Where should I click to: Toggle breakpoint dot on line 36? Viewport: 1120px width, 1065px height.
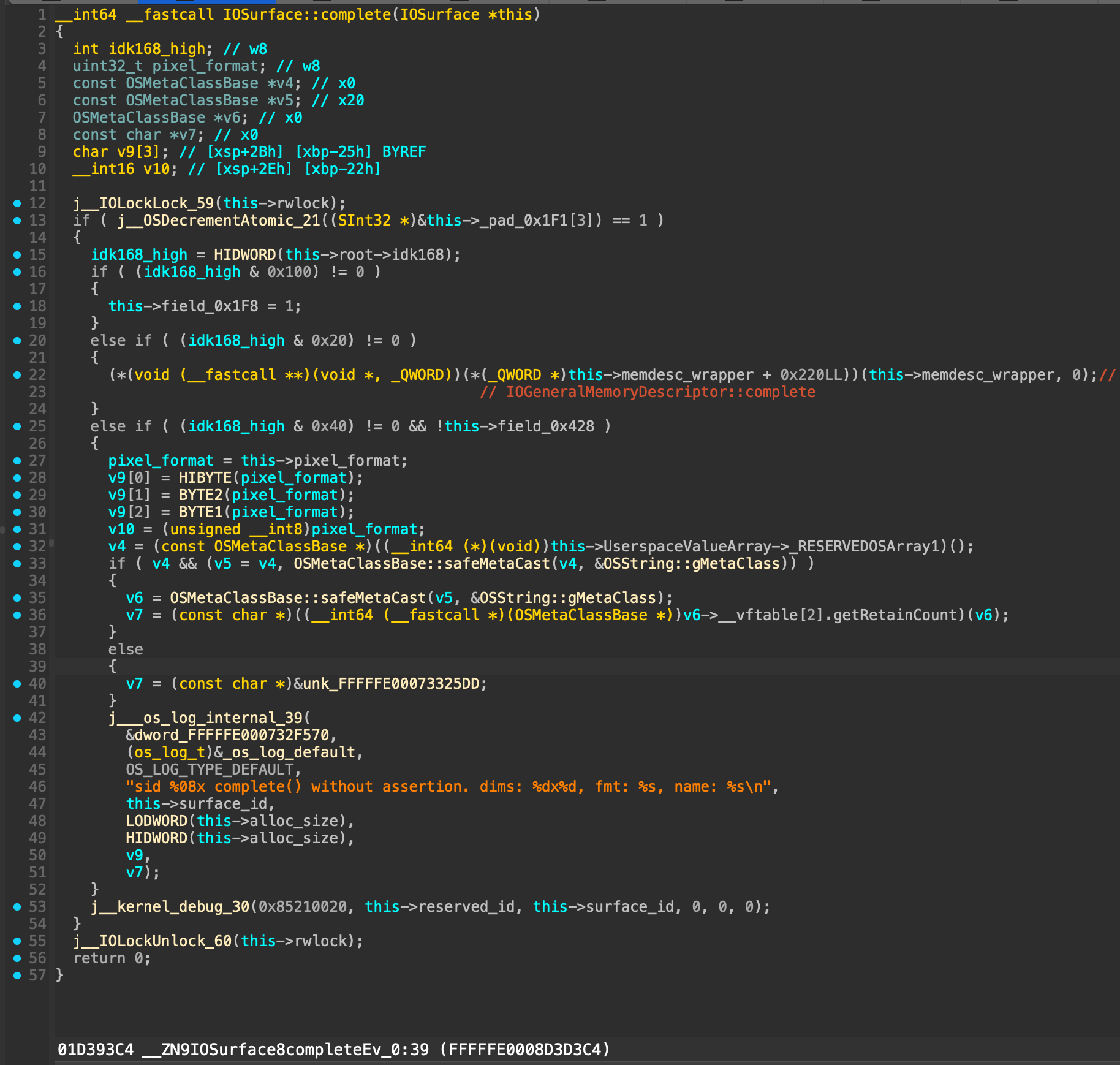(17, 615)
